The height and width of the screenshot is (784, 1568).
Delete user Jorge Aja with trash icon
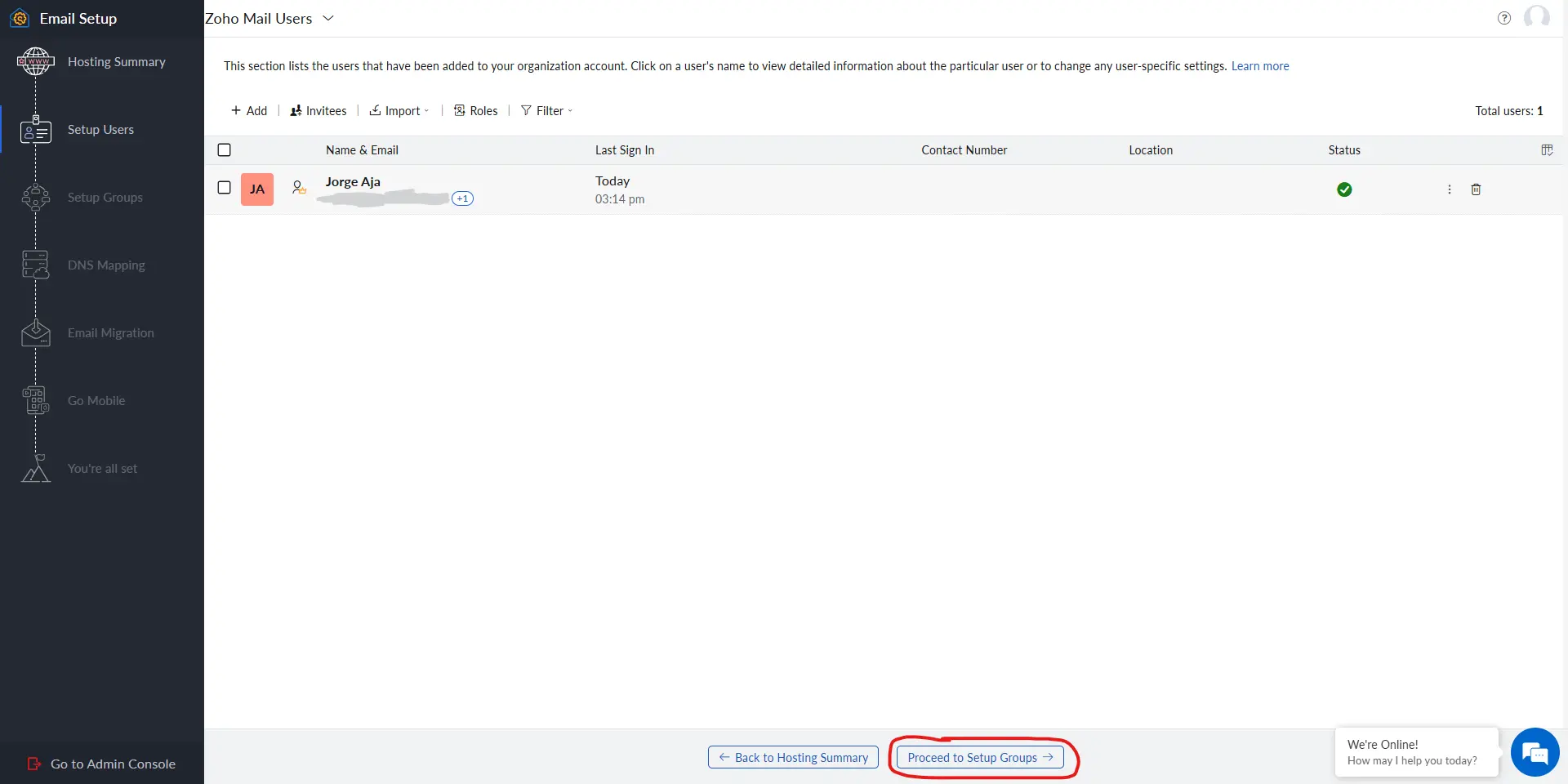[1476, 189]
